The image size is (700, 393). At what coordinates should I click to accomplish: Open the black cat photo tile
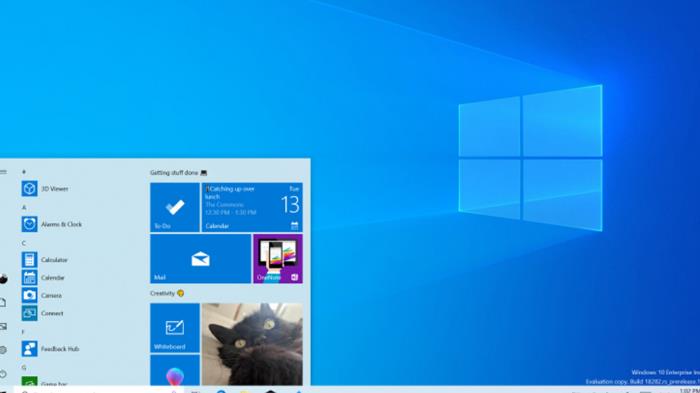click(x=252, y=344)
